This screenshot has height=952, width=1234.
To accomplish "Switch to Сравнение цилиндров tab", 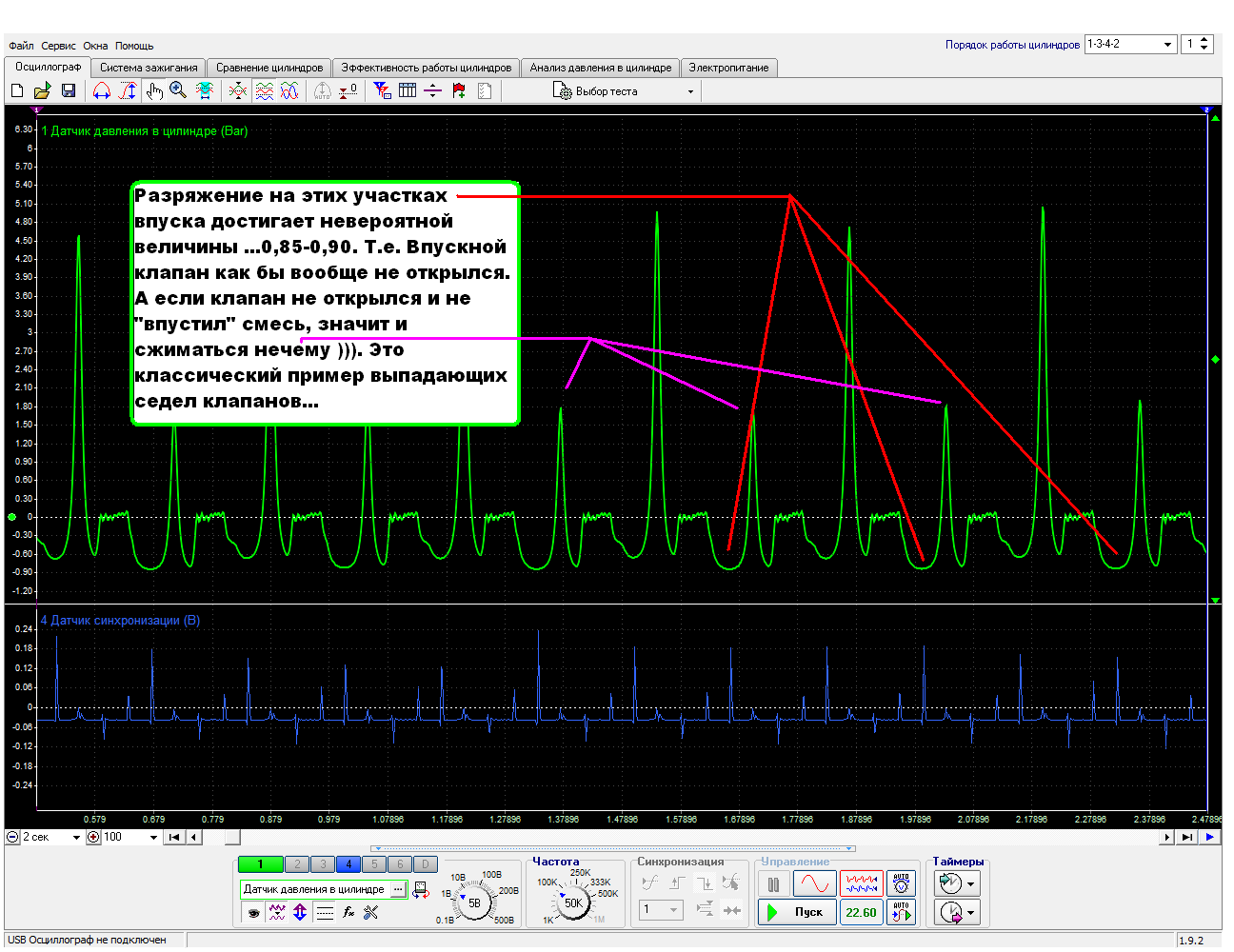I will [269, 68].
